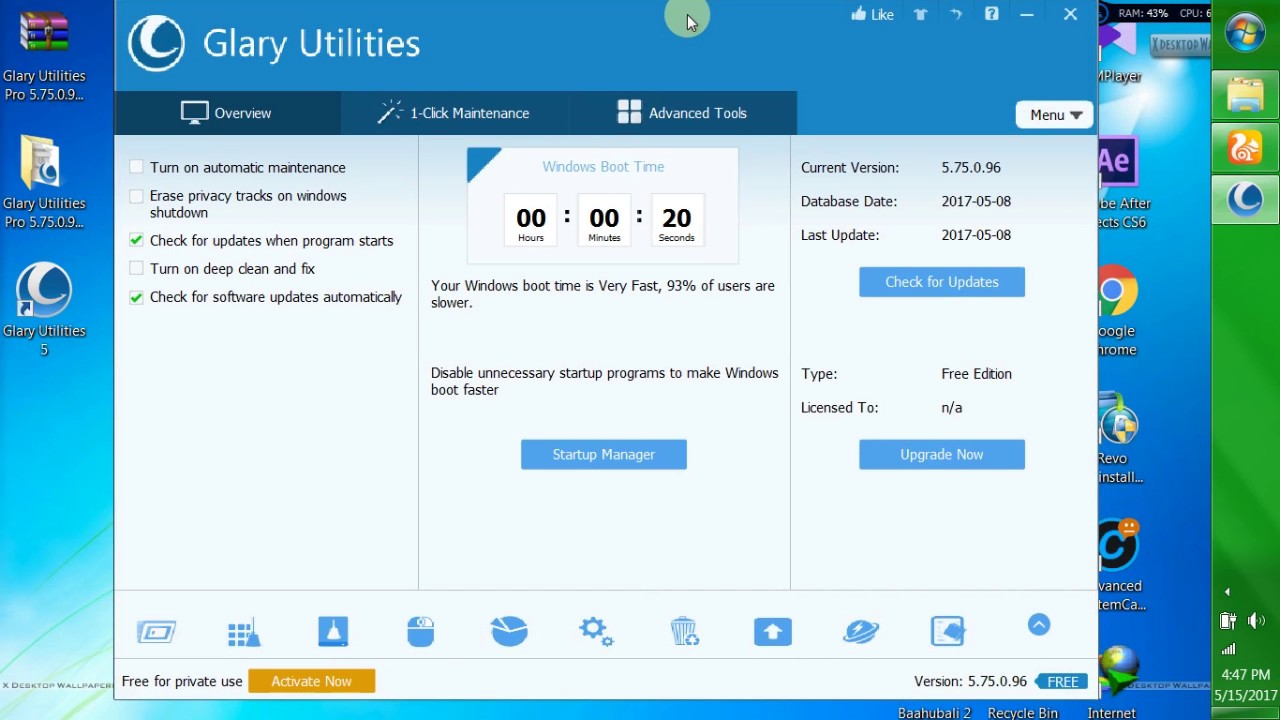Enable Erase privacy tracks on windows shutdown
Image resolution: width=1280 pixels, height=720 pixels.
(137, 196)
